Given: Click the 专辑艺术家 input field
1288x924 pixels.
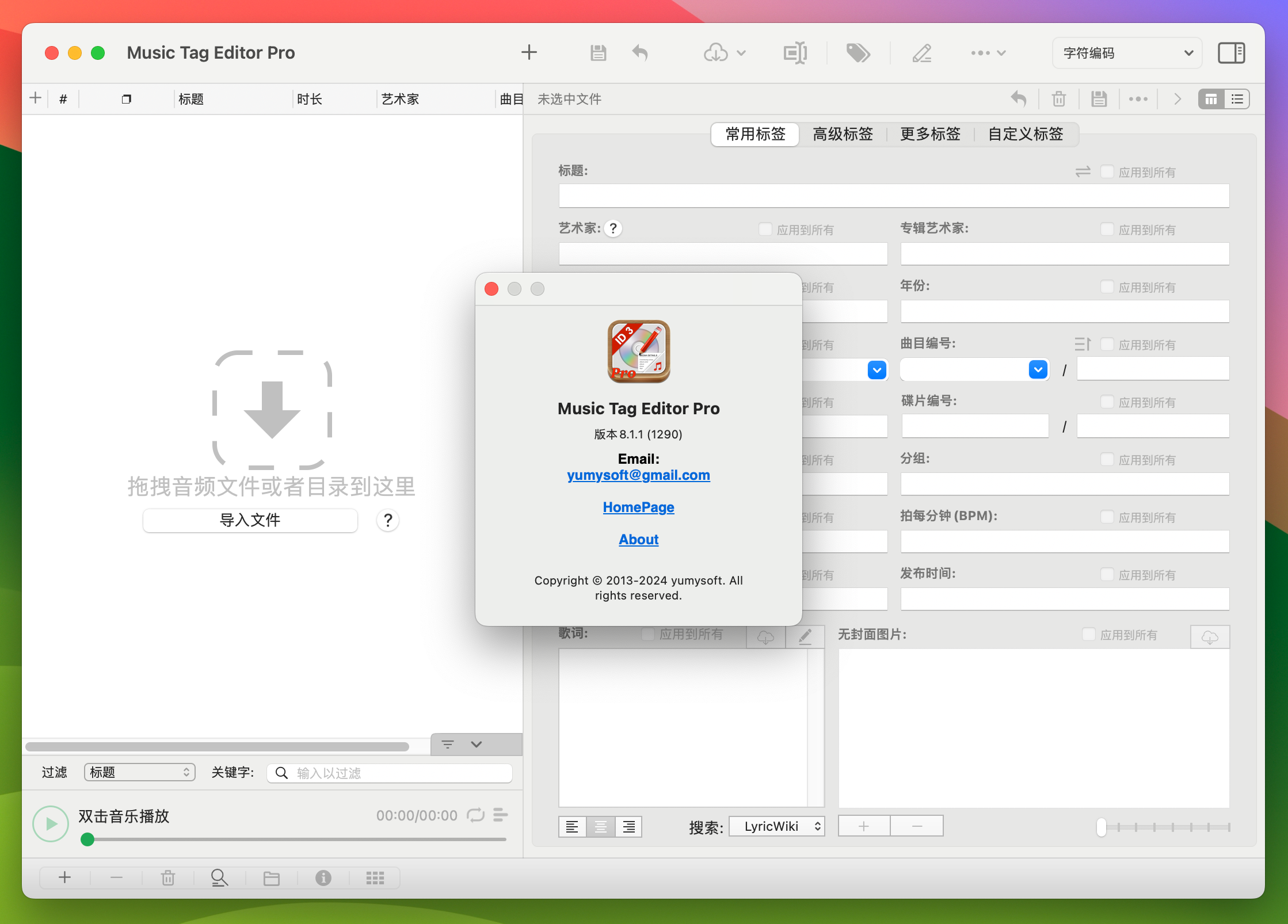Looking at the screenshot, I should click(1065, 253).
